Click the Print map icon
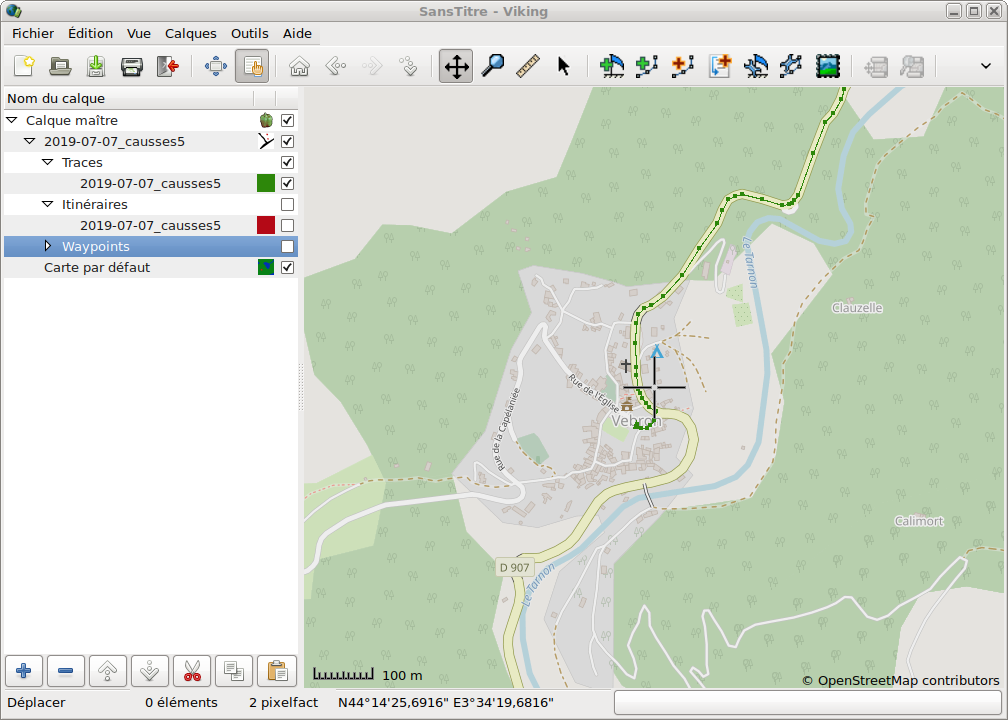Image resolution: width=1008 pixels, height=720 pixels. click(131, 67)
